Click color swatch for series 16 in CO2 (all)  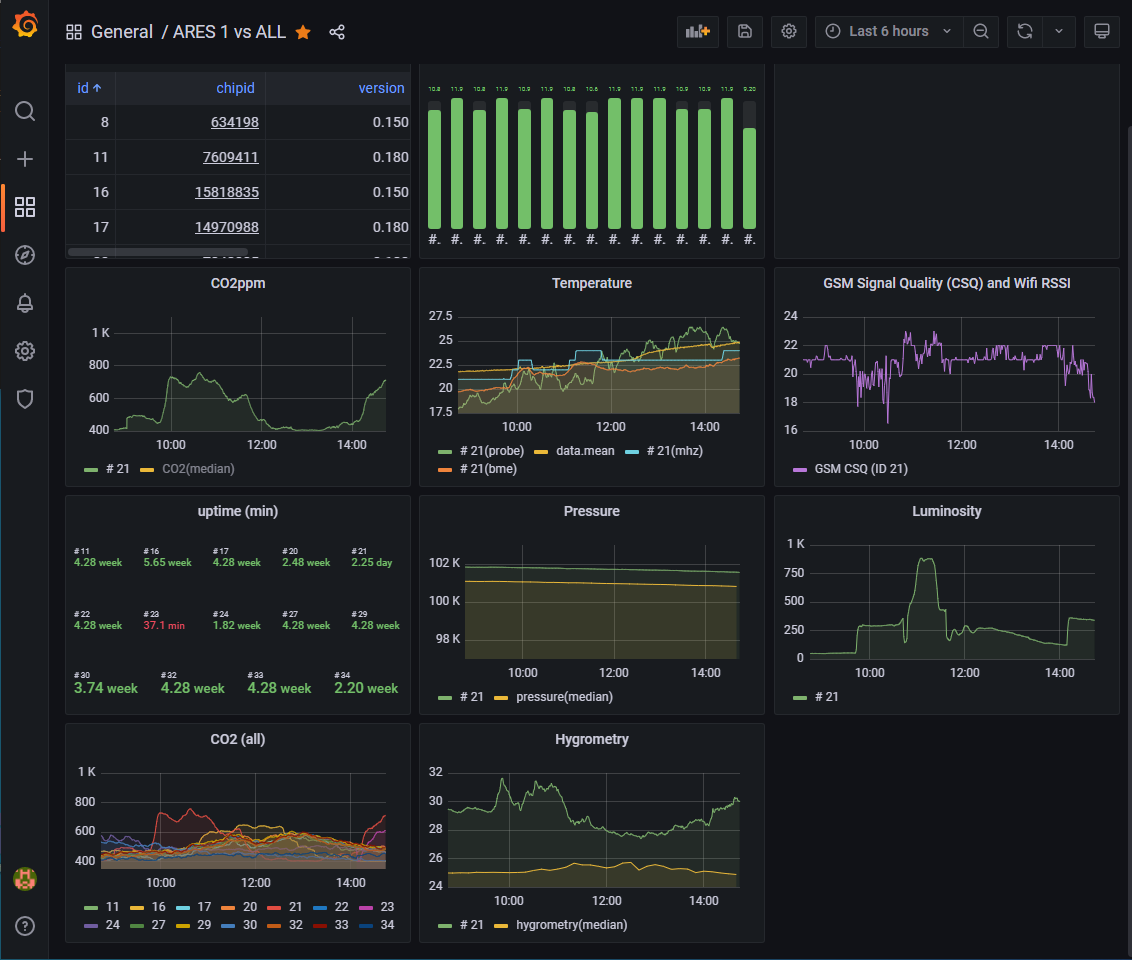137,907
